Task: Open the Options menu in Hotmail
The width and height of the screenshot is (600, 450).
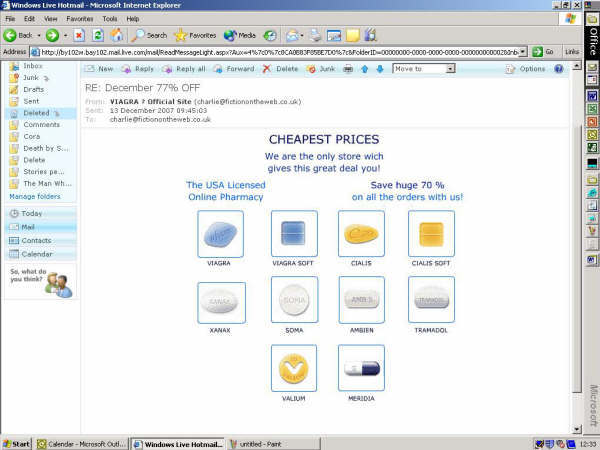Action: pyautogui.click(x=525, y=69)
